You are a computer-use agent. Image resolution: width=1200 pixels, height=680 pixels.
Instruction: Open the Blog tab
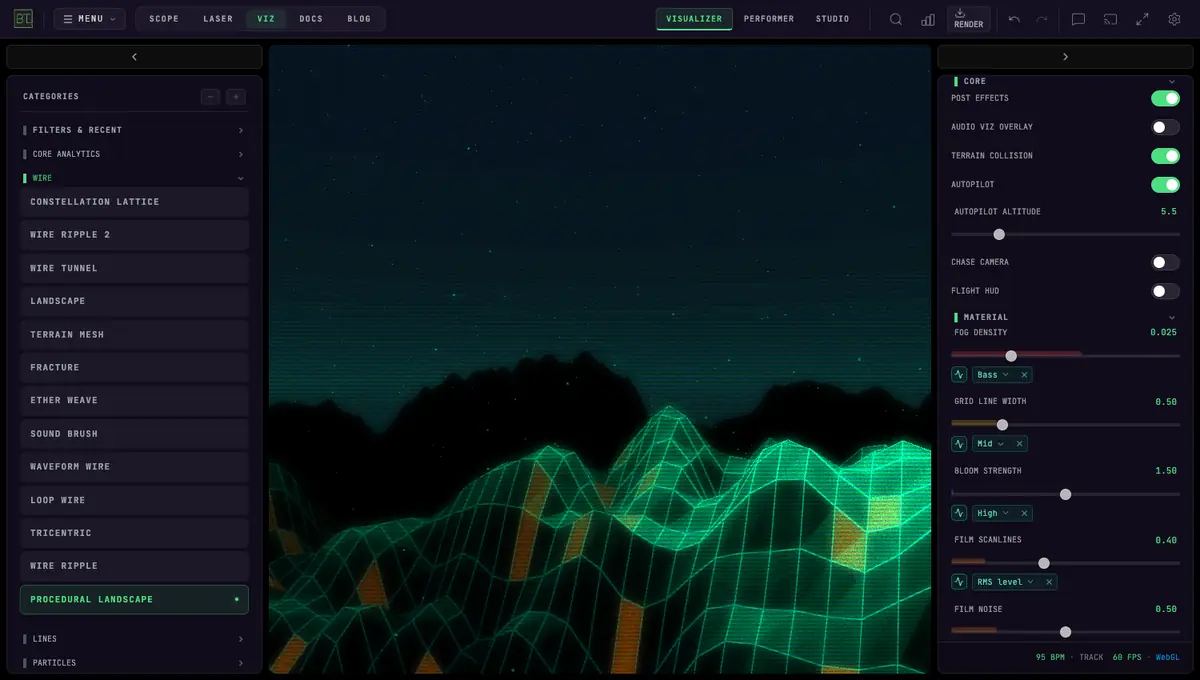(x=359, y=19)
